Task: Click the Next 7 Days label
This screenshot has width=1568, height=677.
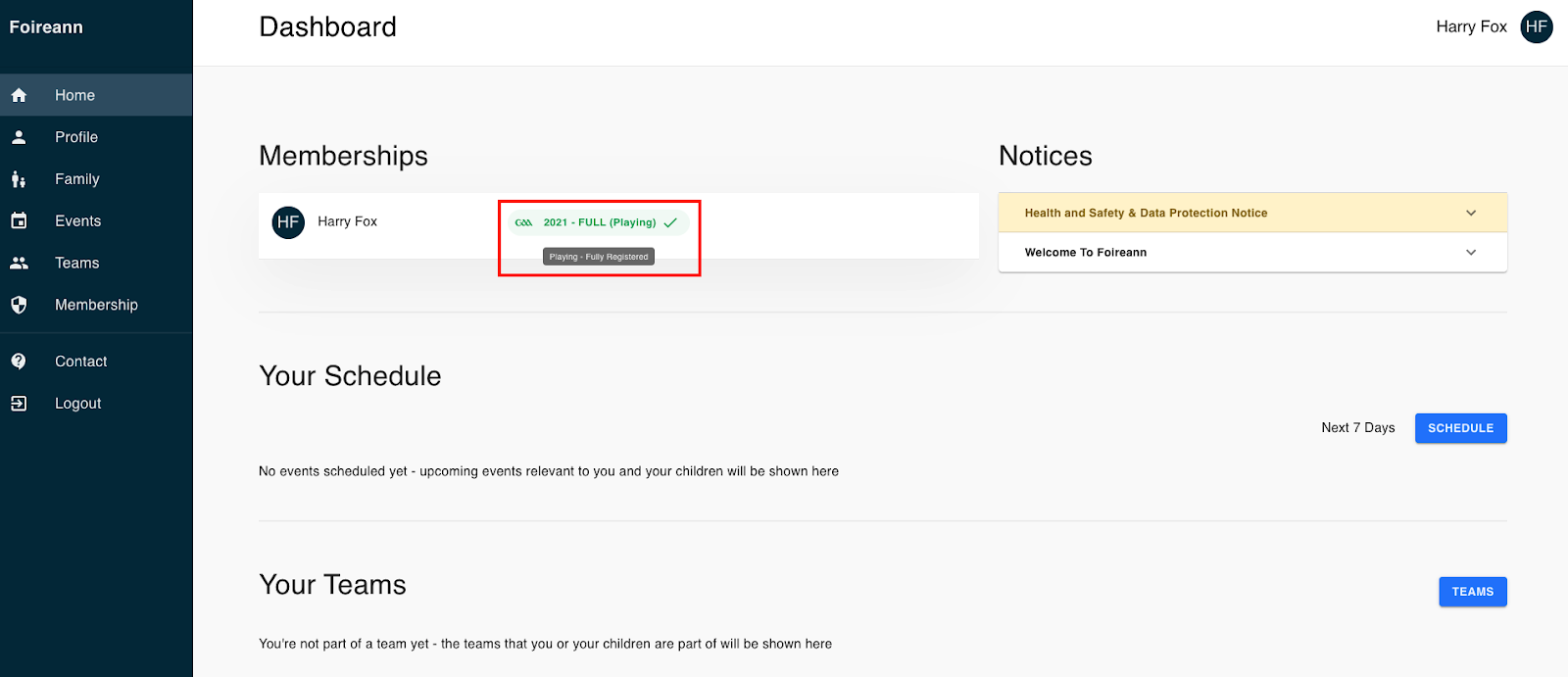Action: pos(1357,428)
